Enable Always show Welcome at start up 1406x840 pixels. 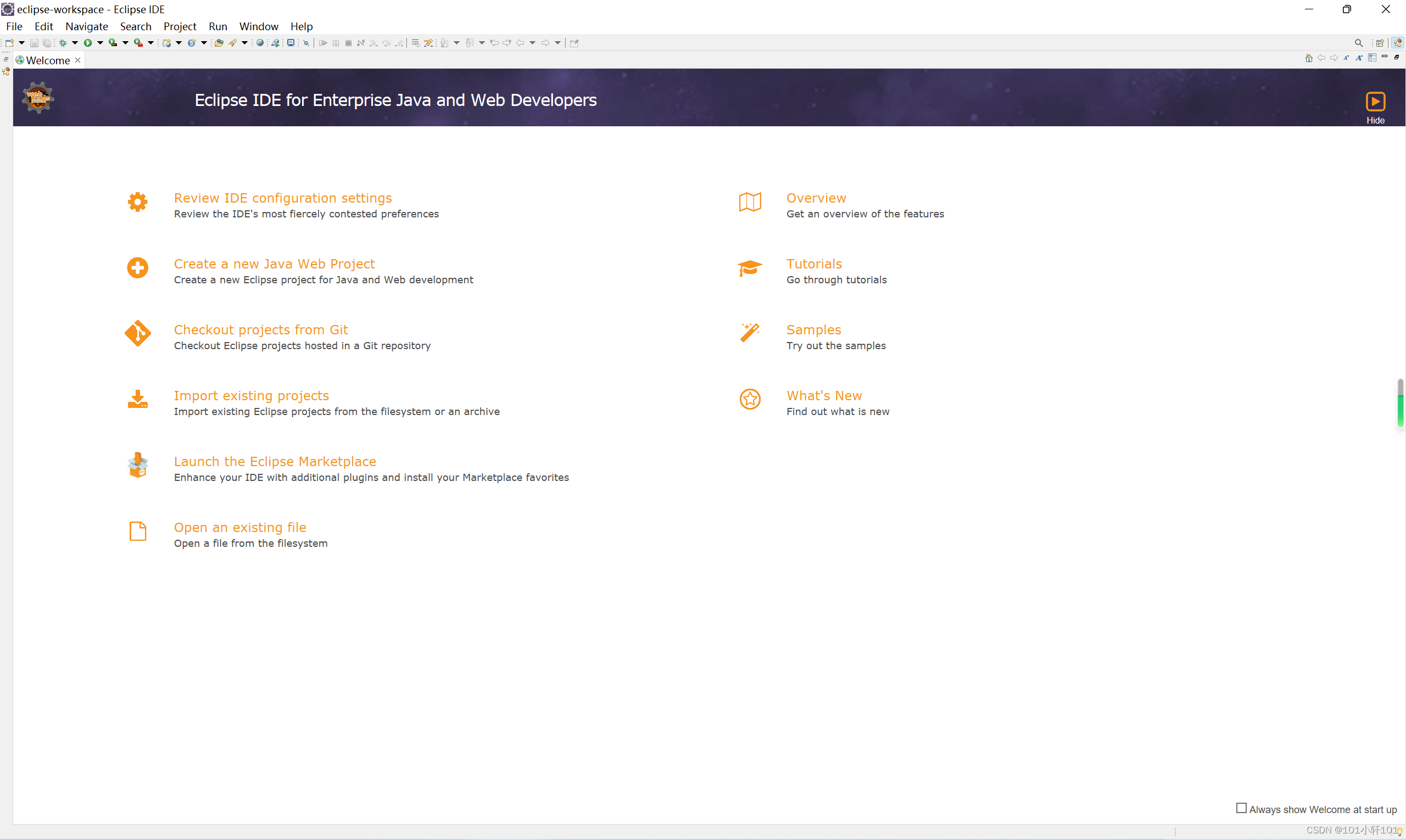tap(1241, 808)
